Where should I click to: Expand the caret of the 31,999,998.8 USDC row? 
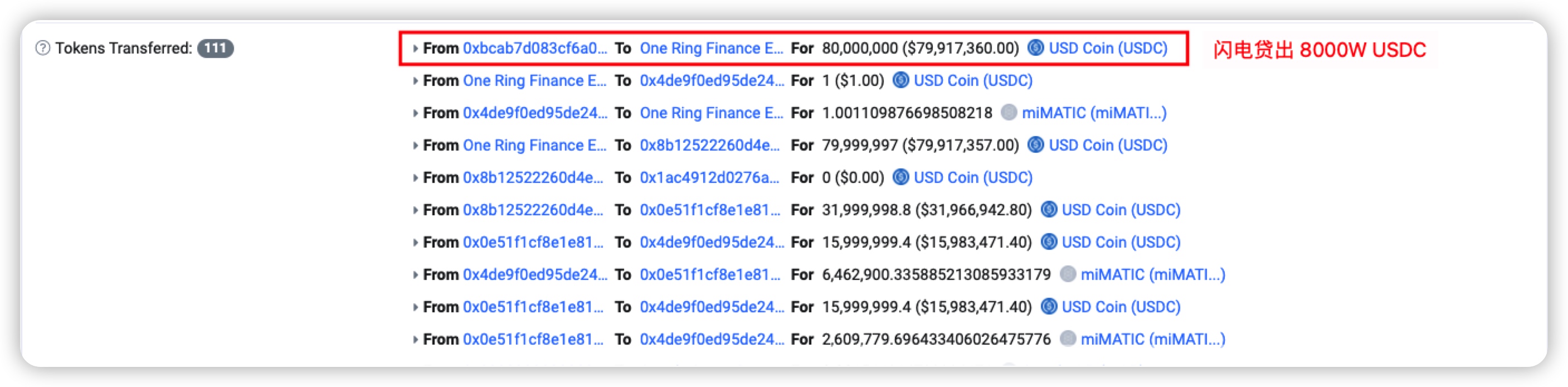415,210
